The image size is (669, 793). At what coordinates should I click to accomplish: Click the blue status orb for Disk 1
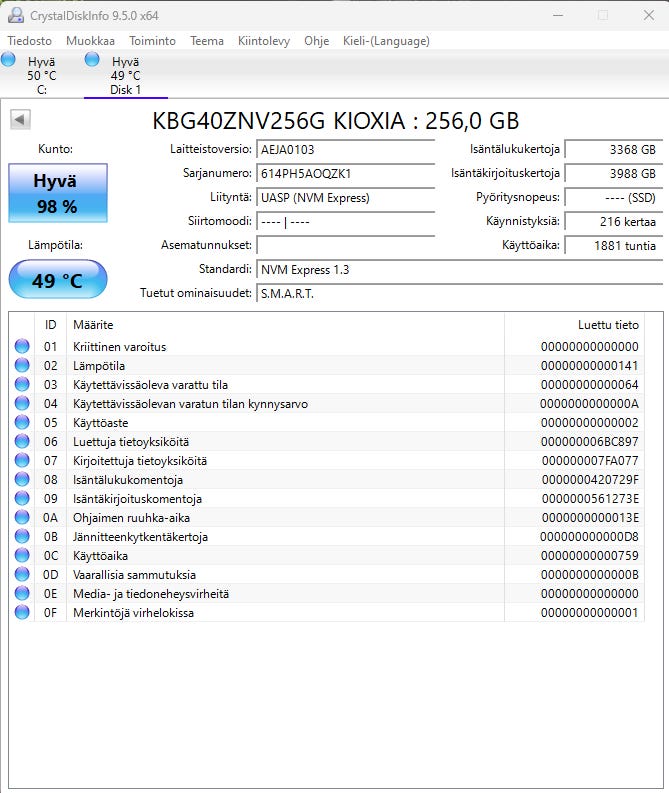[92, 60]
